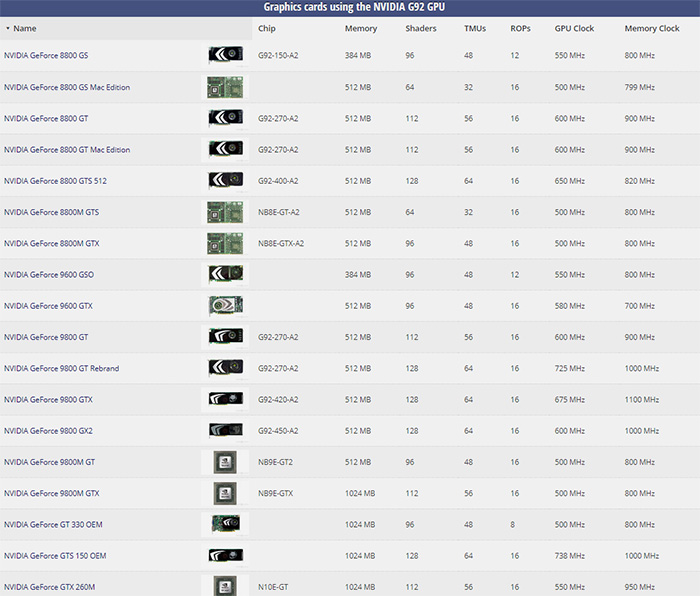Select chip value G92-420-A2

coord(278,400)
